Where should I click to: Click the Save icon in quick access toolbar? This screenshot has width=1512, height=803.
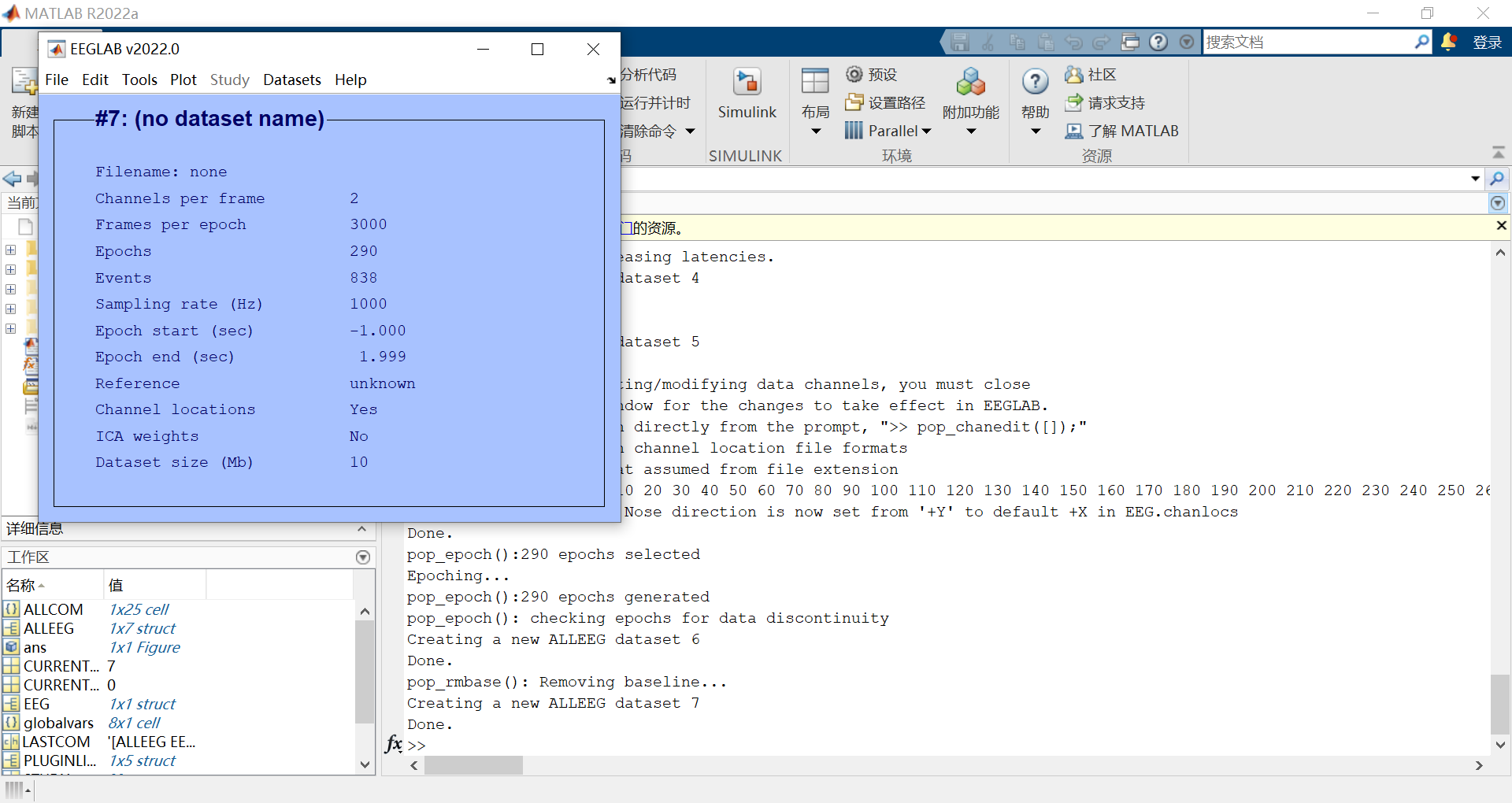[959, 42]
